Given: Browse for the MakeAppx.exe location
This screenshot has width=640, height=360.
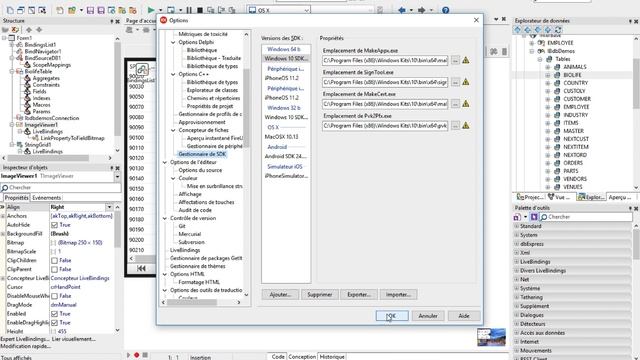Looking at the screenshot, I should (x=455, y=60).
